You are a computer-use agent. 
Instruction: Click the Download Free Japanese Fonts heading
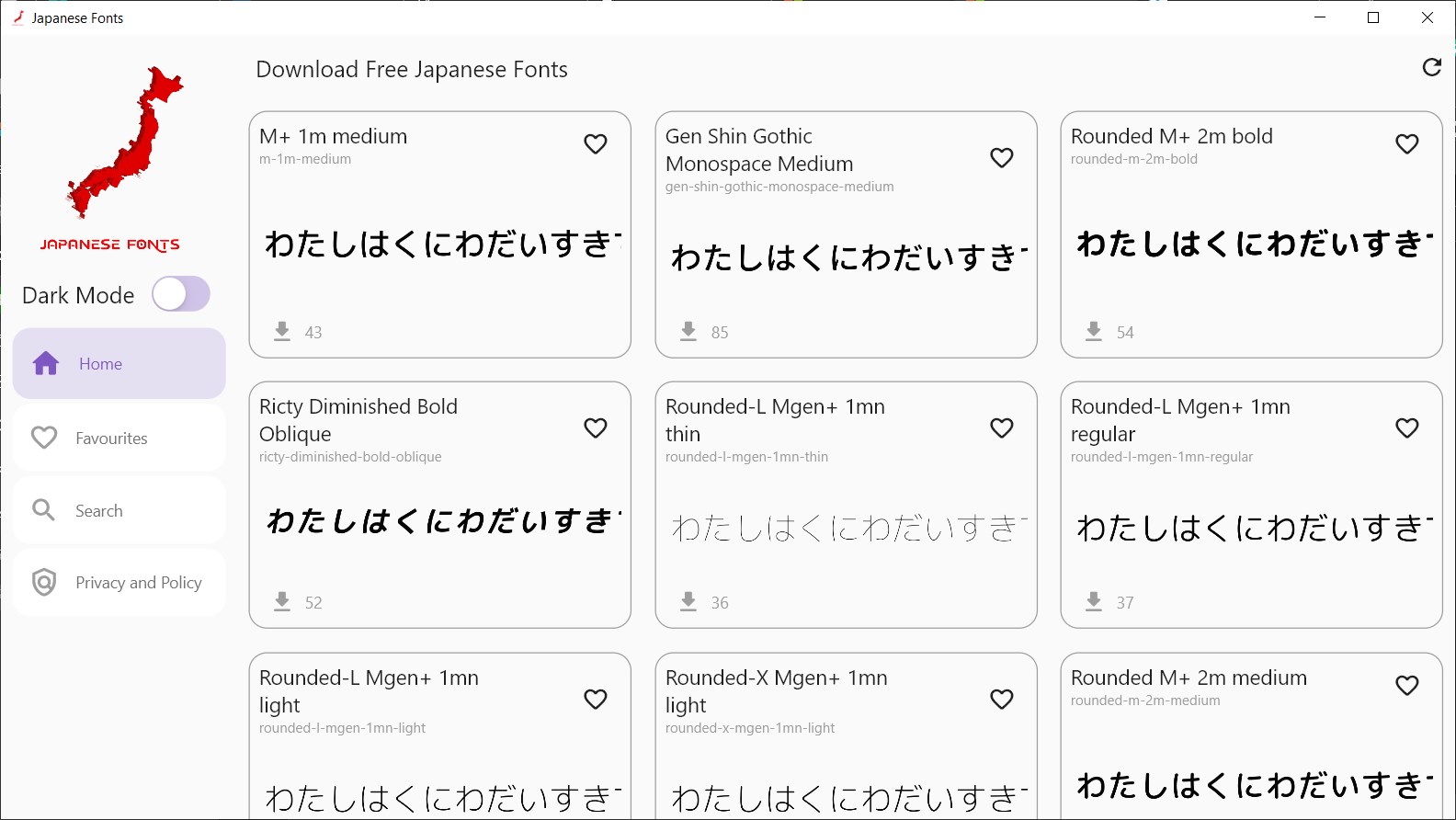point(412,69)
